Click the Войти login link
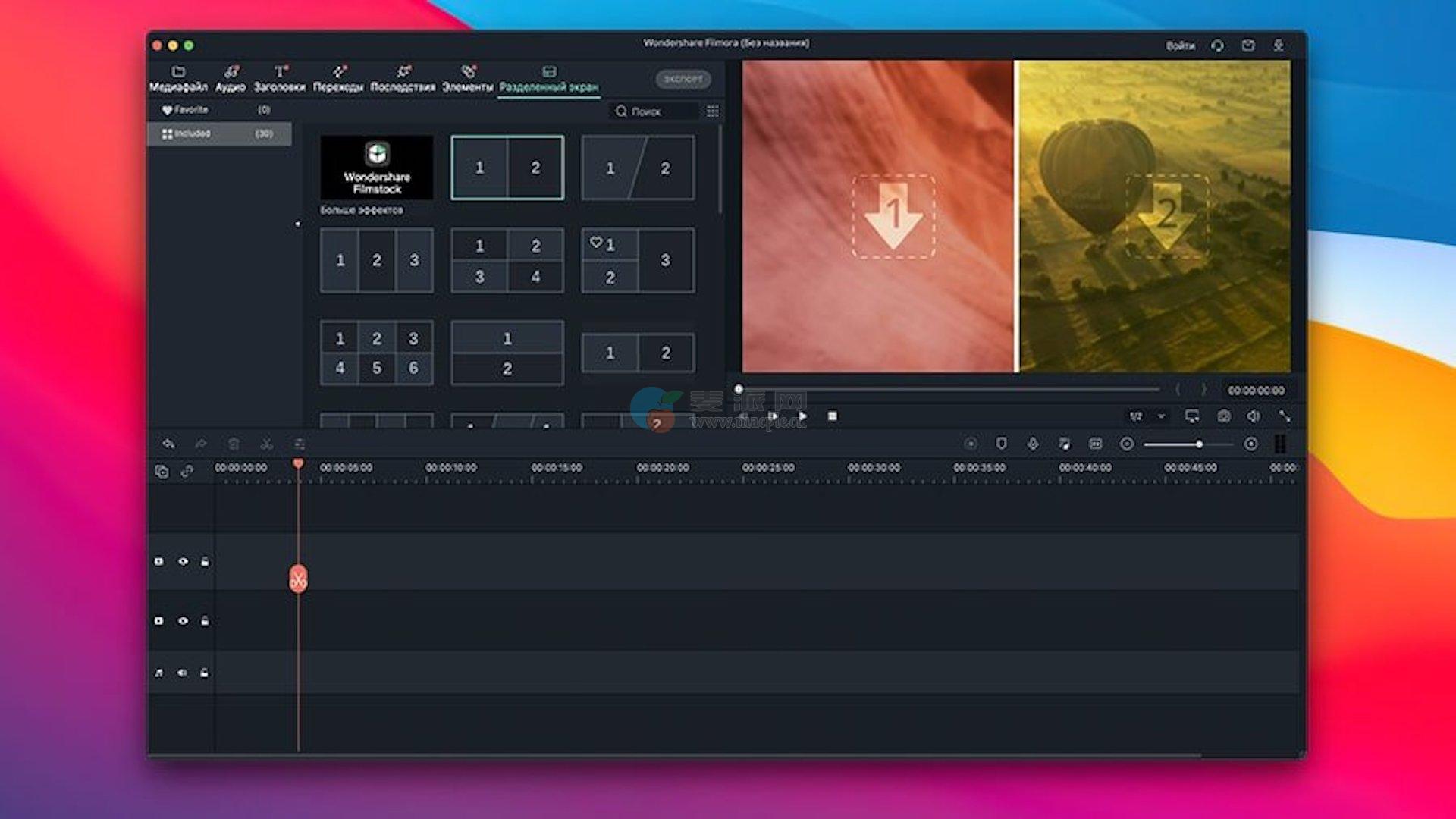 tap(1180, 45)
